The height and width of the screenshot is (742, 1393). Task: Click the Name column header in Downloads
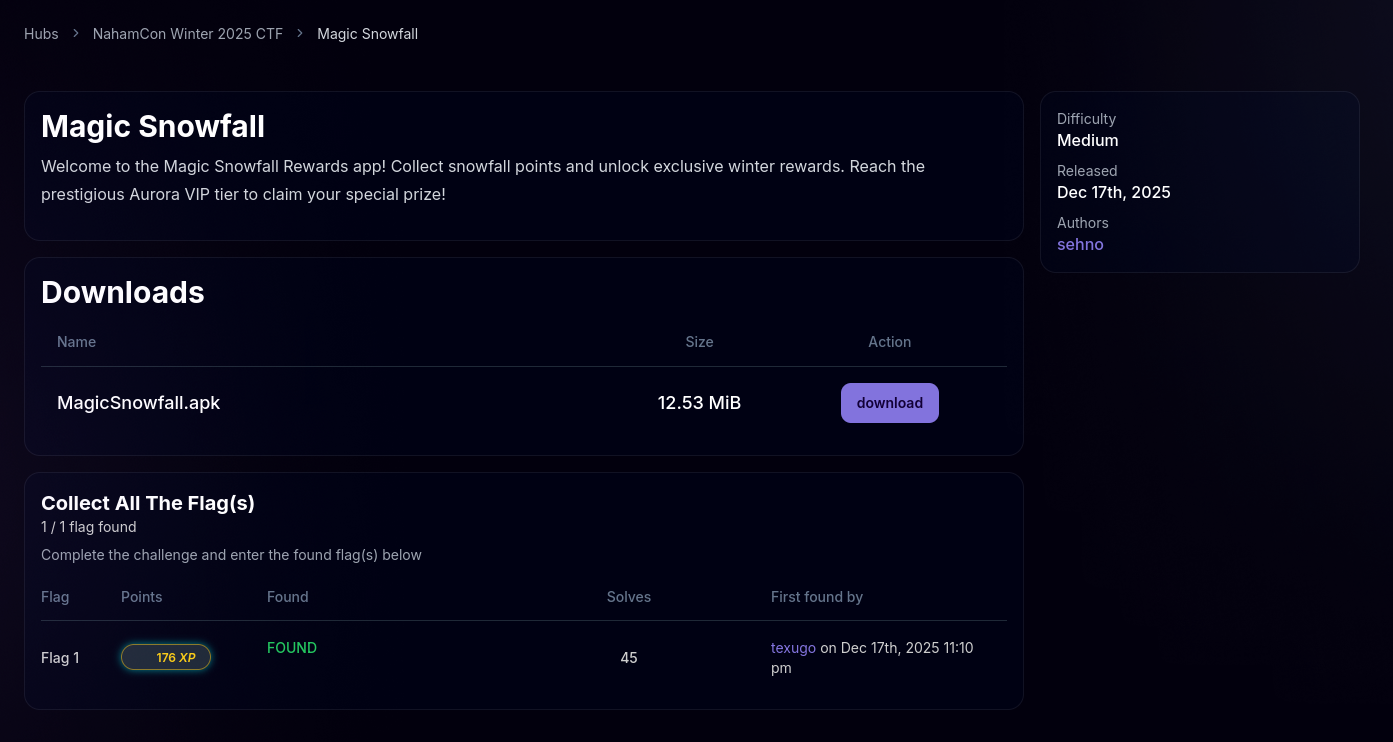click(76, 342)
